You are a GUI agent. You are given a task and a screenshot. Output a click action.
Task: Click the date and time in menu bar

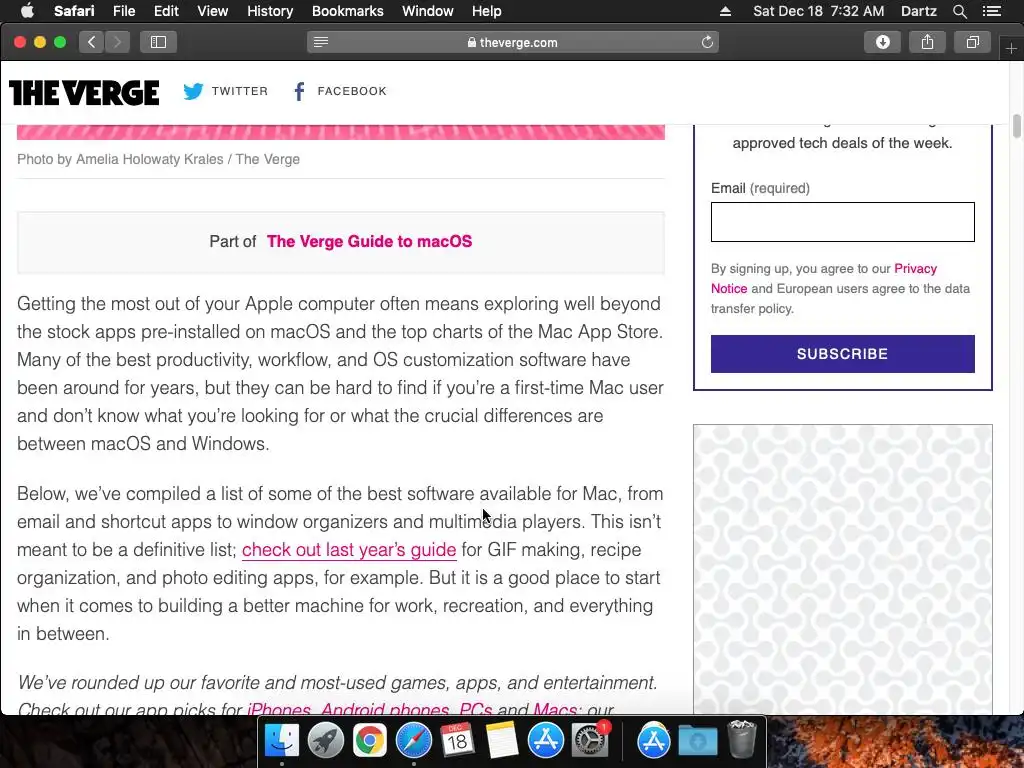[x=818, y=10]
